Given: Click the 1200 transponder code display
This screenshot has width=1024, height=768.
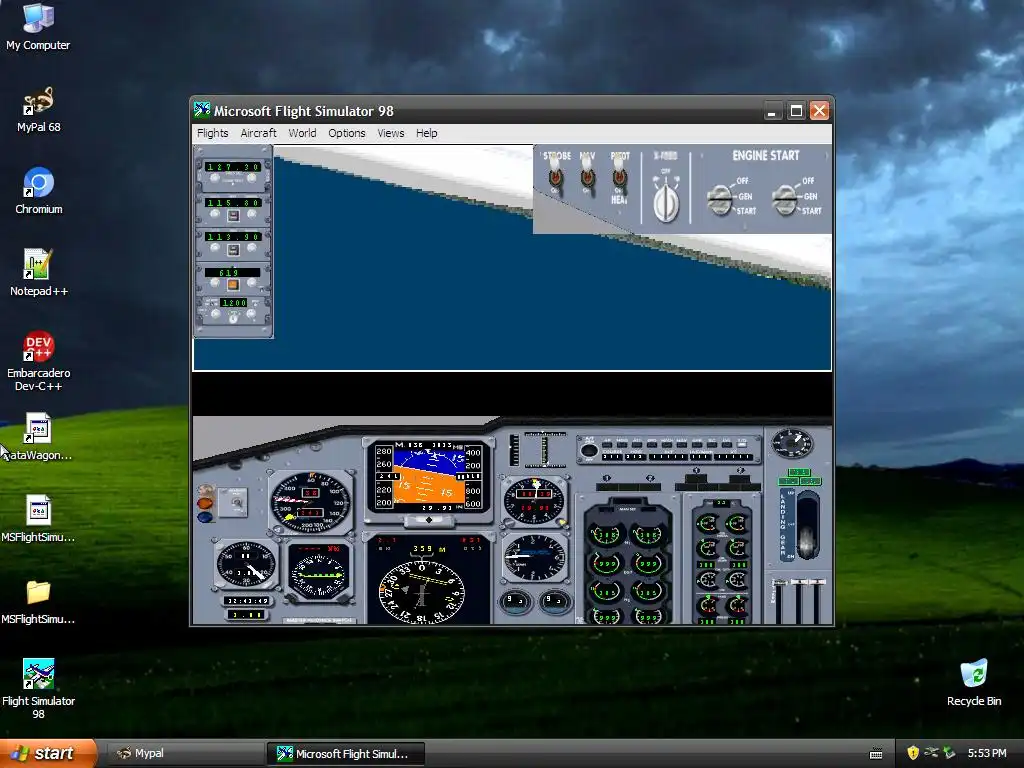Looking at the screenshot, I should (x=234, y=303).
